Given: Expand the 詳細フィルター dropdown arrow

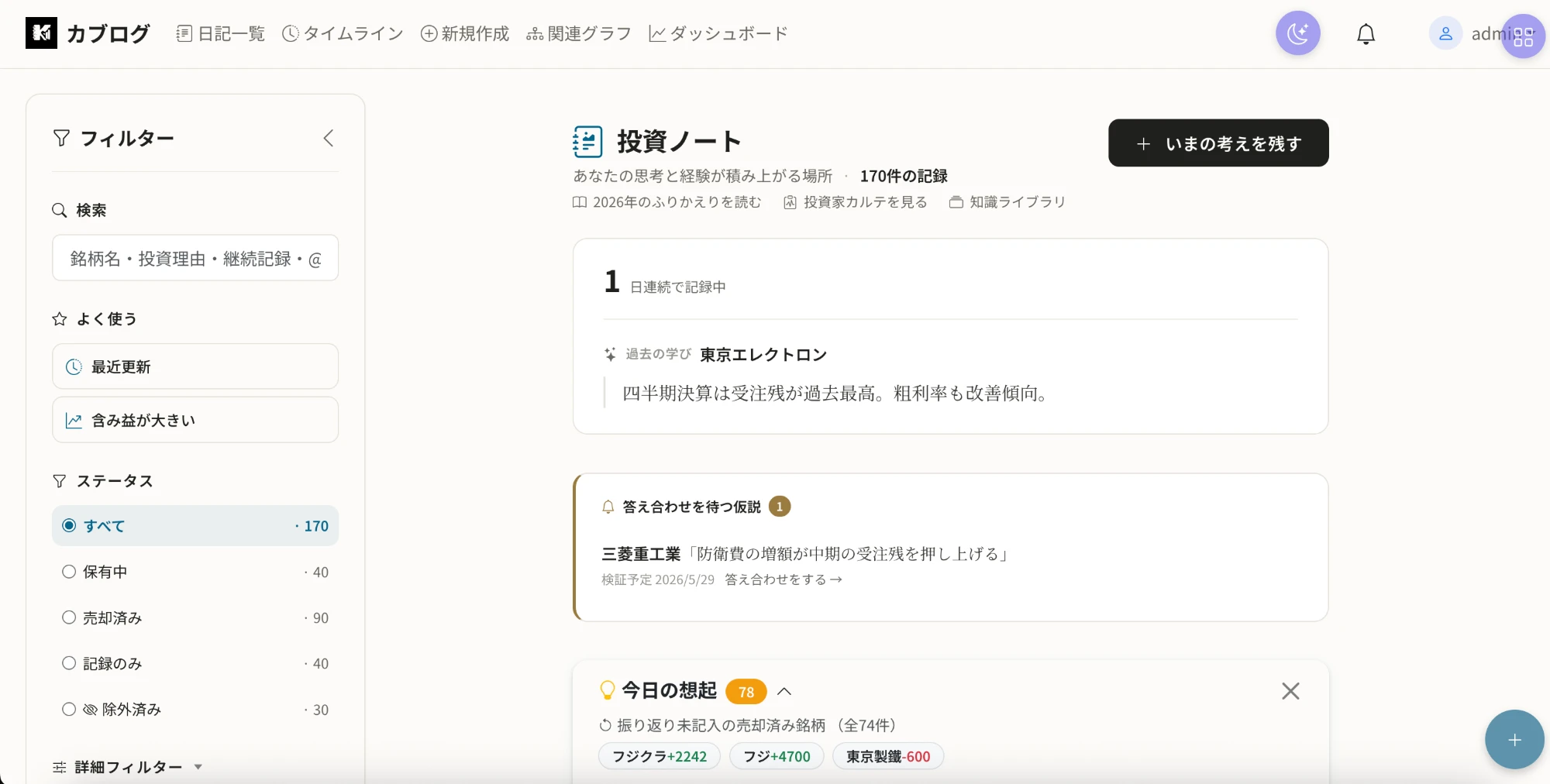Looking at the screenshot, I should (198, 767).
